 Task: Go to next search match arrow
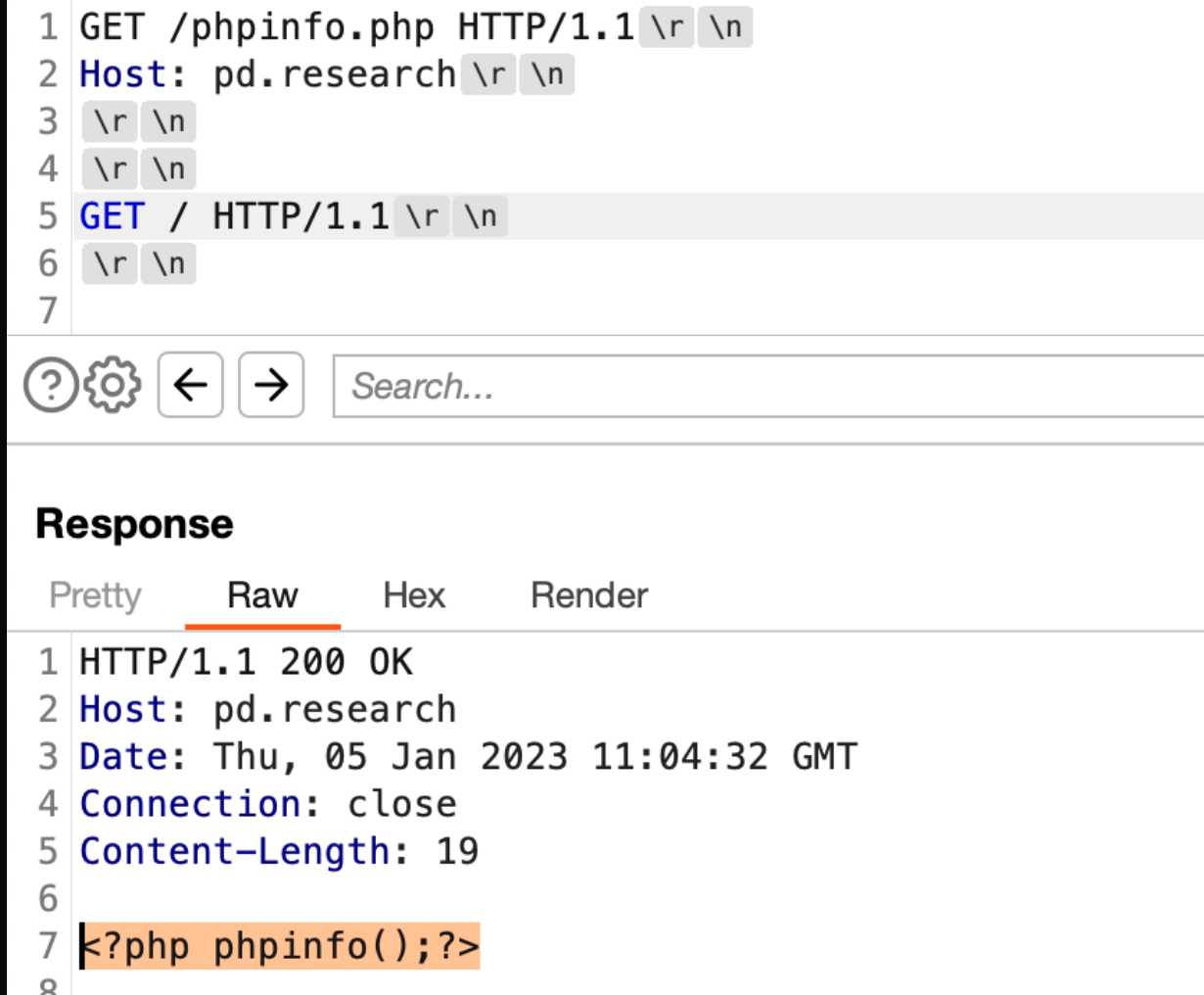[271, 385]
